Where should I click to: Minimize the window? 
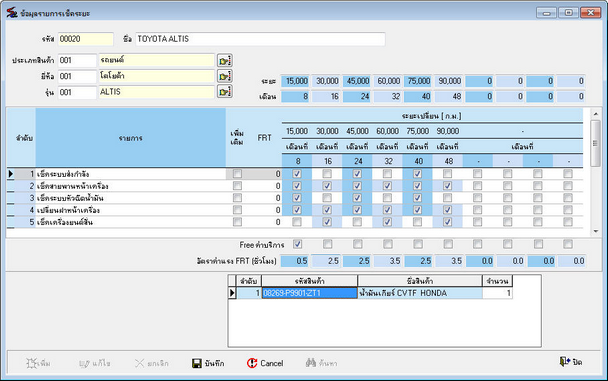(x=547, y=13)
